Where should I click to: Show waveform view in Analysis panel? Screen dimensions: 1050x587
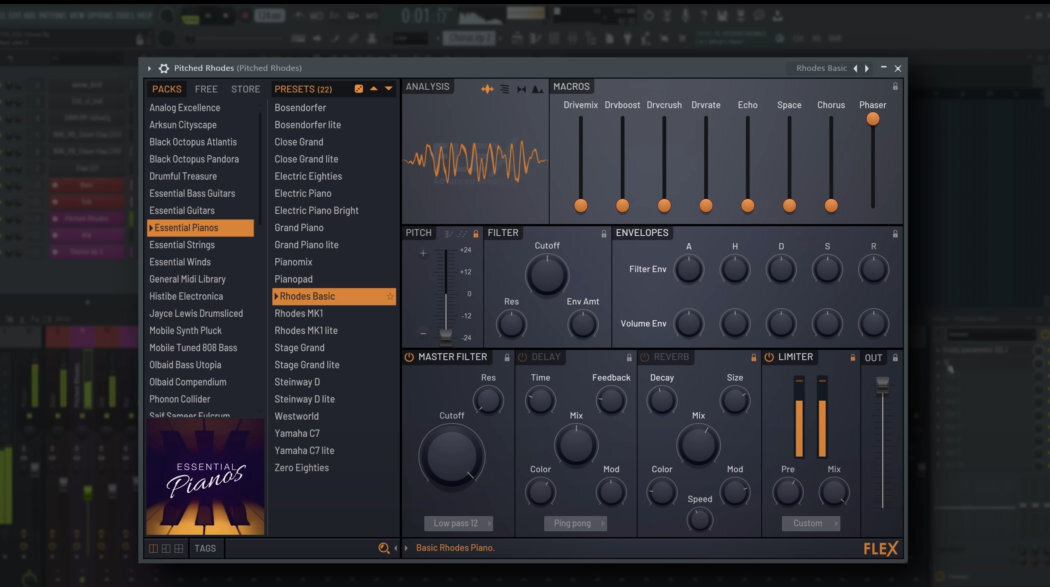click(x=488, y=89)
